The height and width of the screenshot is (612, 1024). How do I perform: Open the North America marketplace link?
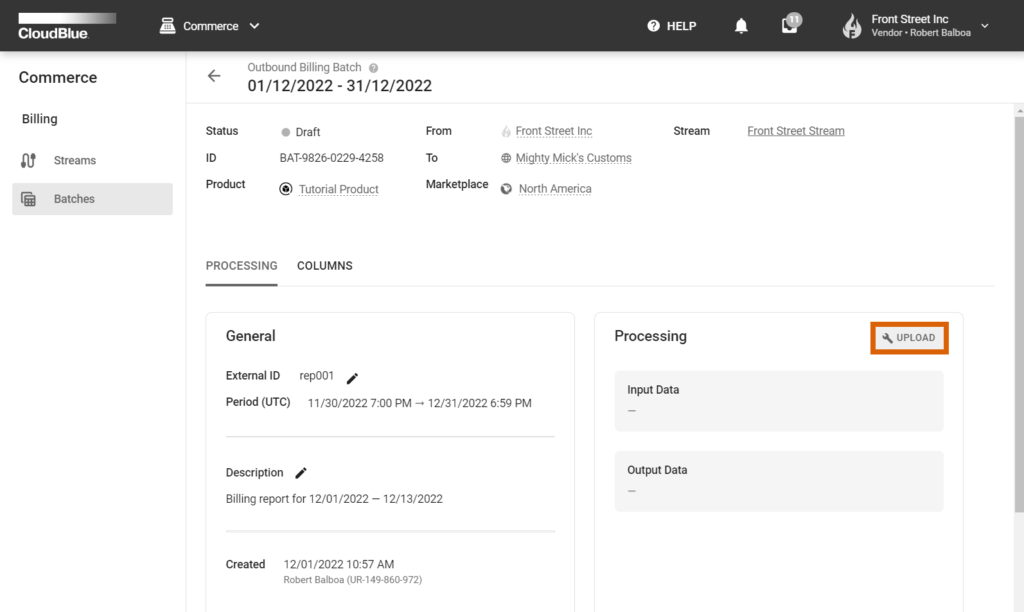(x=555, y=189)
